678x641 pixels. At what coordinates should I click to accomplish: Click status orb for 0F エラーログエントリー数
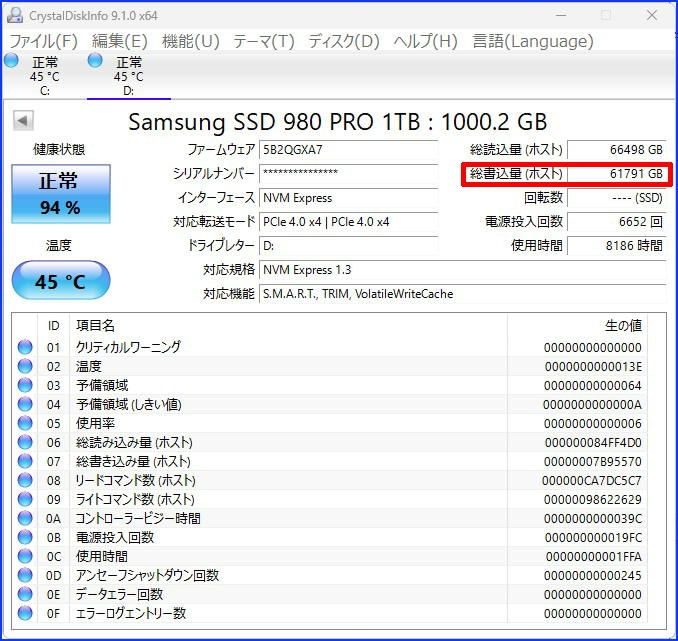pos(25,613)
